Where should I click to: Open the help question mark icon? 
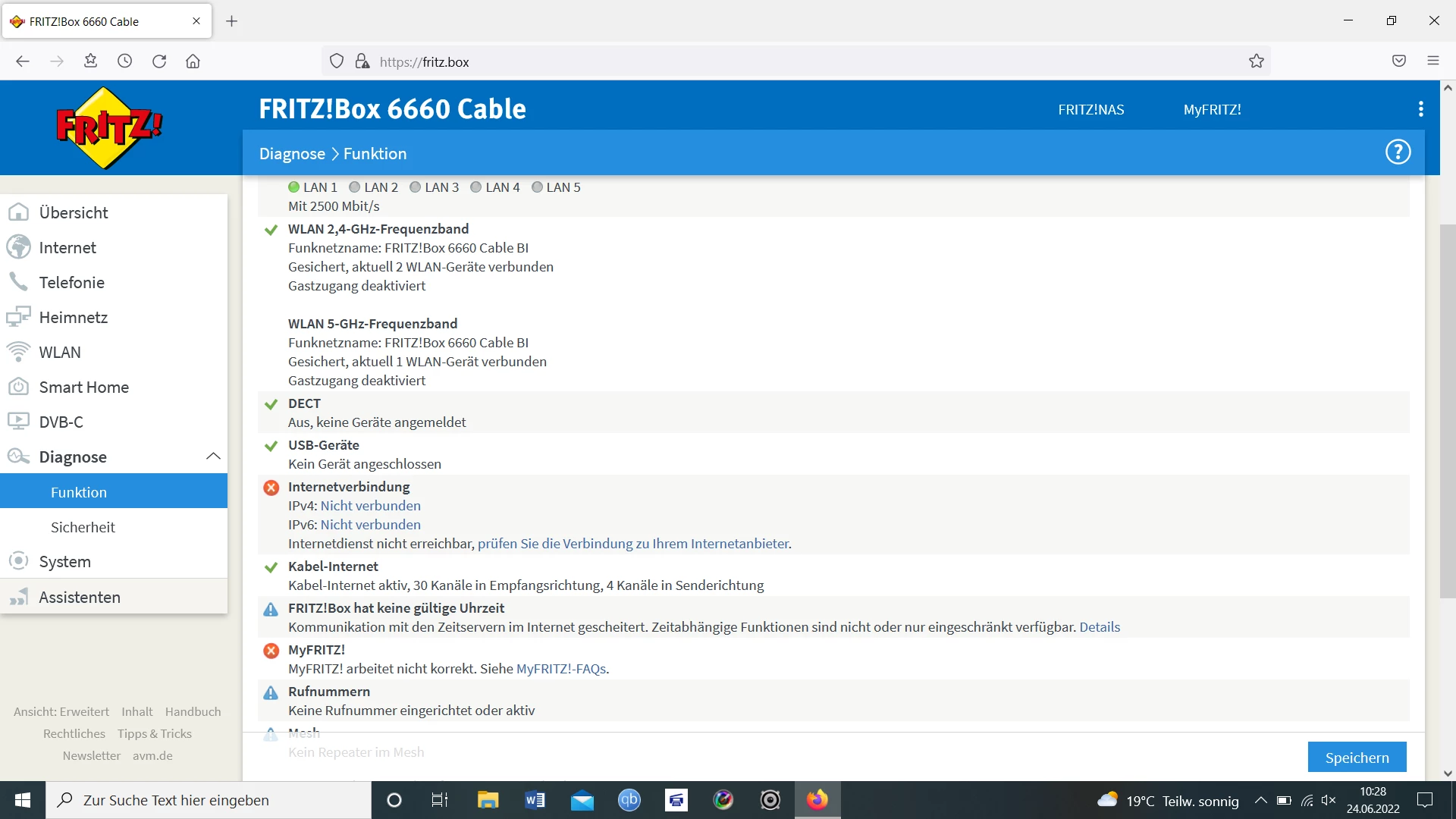[1398, 152]
